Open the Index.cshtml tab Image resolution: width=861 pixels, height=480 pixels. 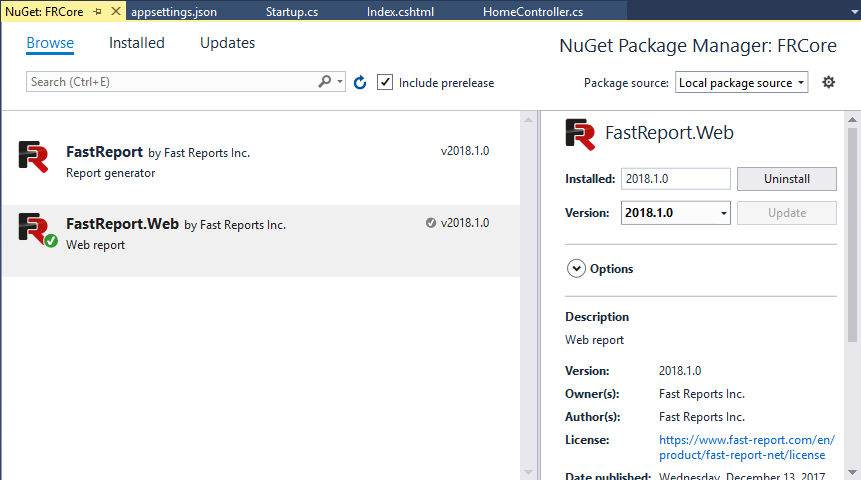click(x=400, y=12)
